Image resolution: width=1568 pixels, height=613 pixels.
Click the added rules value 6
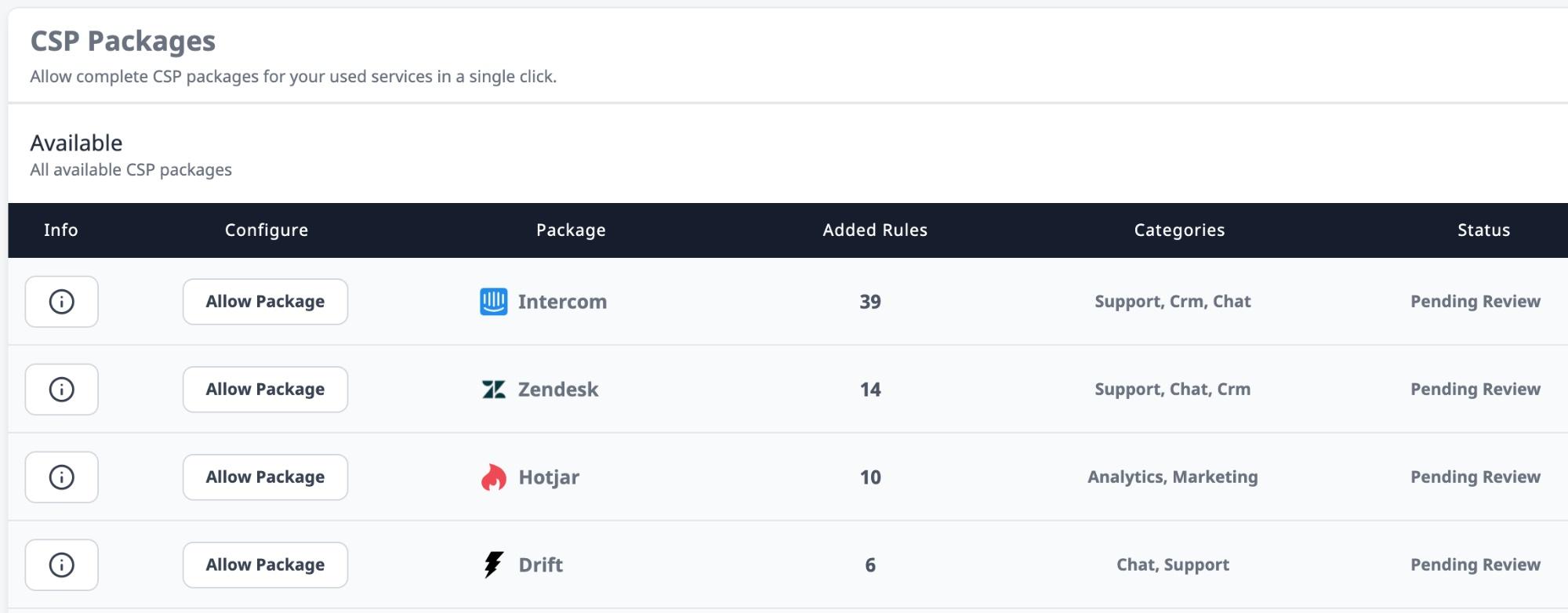tap(870, 565)
